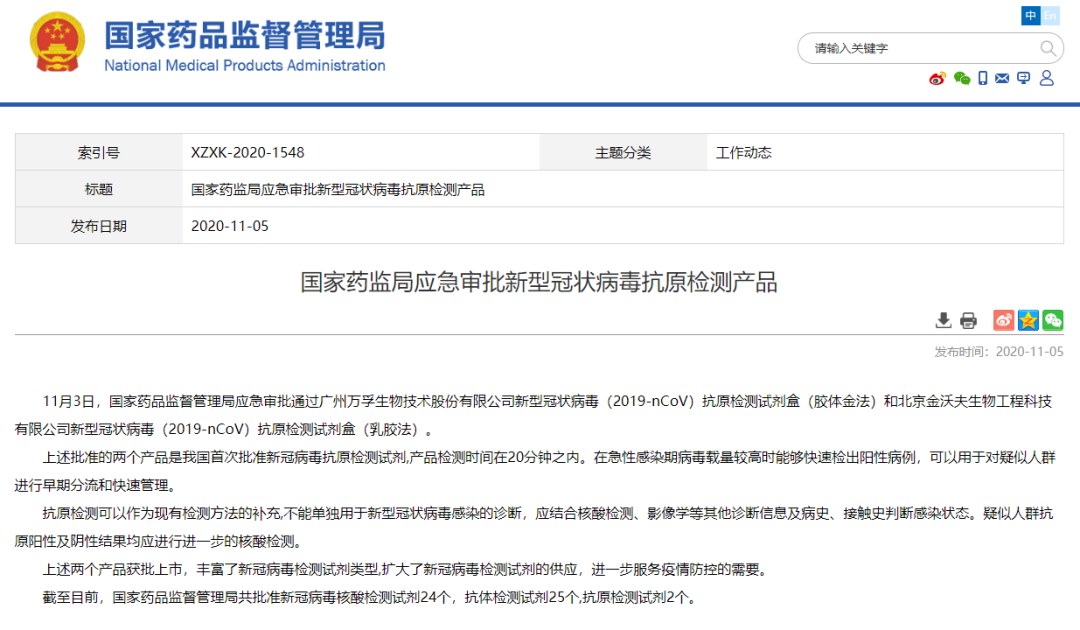This screenshot has height=630, width=1080.
Task: Open the email envelope icon in header
Action: pyautogui.click(x=1002, y=79)
